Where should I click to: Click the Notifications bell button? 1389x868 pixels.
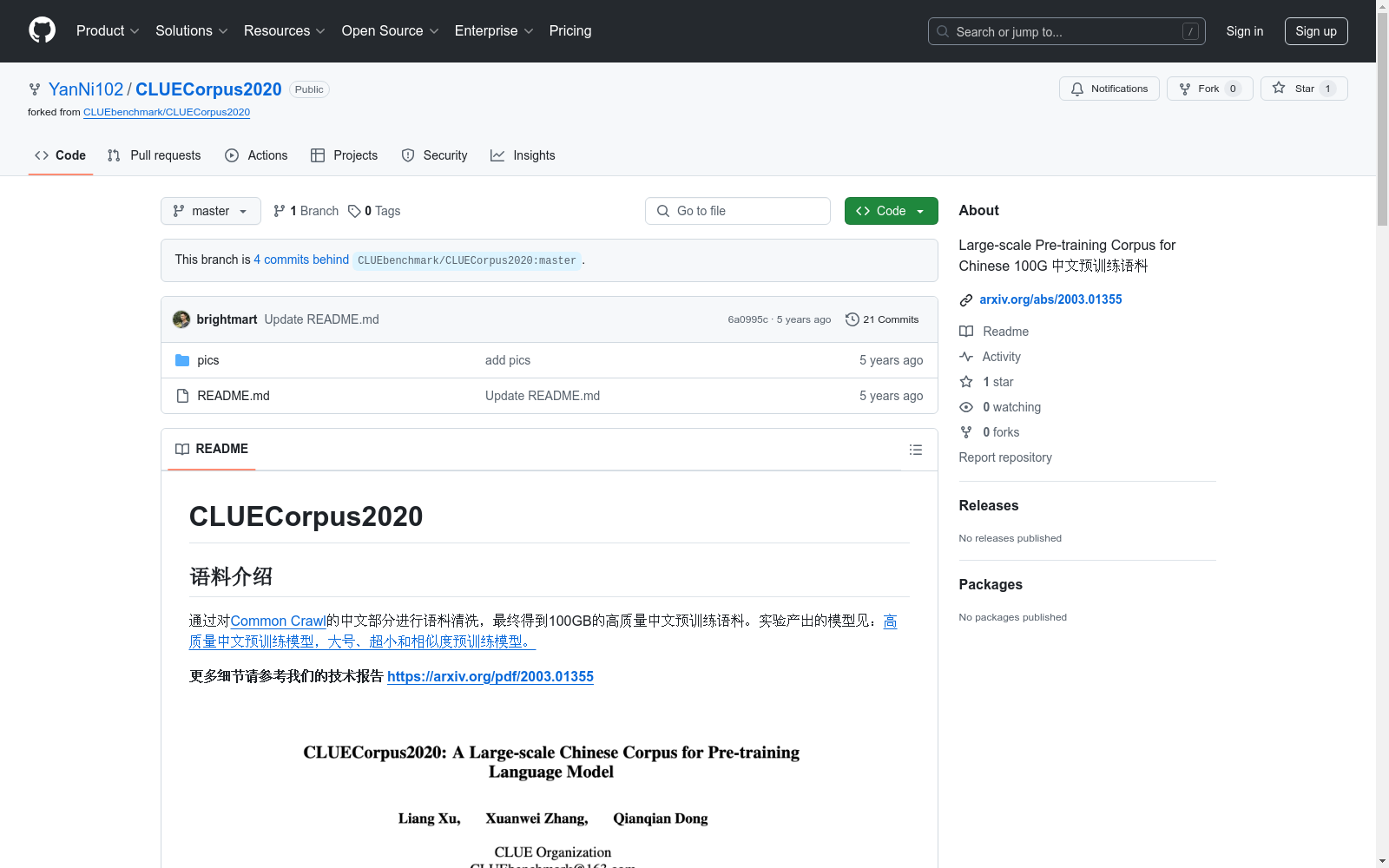(1109, 89)
